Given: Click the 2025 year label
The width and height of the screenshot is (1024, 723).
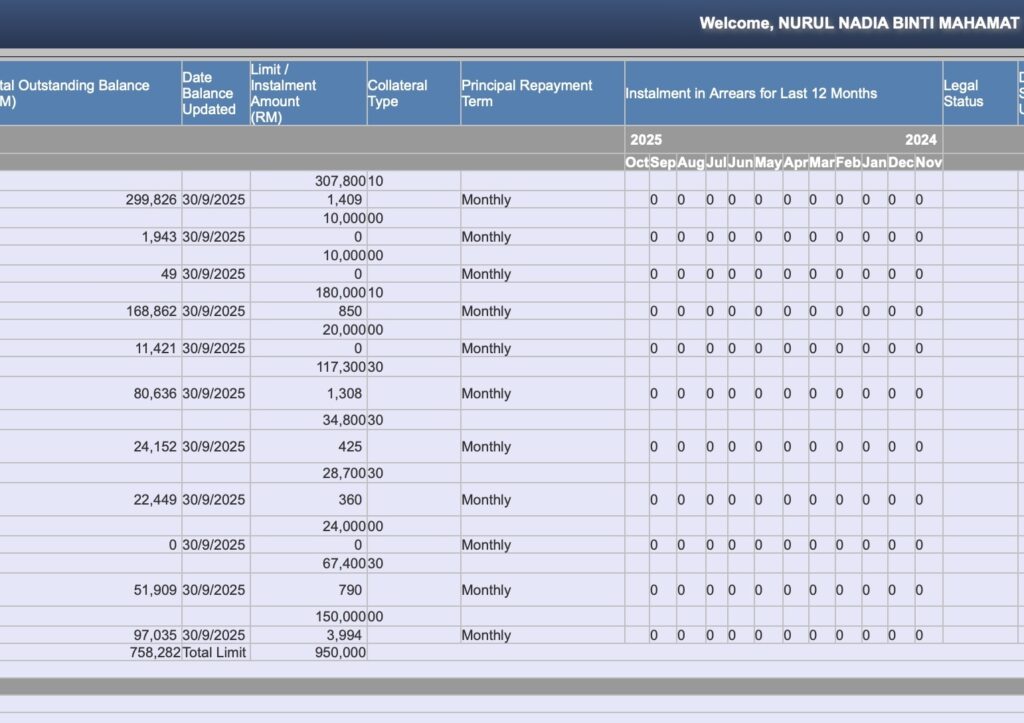Looking at the screenshot, I should pos(646,140).
